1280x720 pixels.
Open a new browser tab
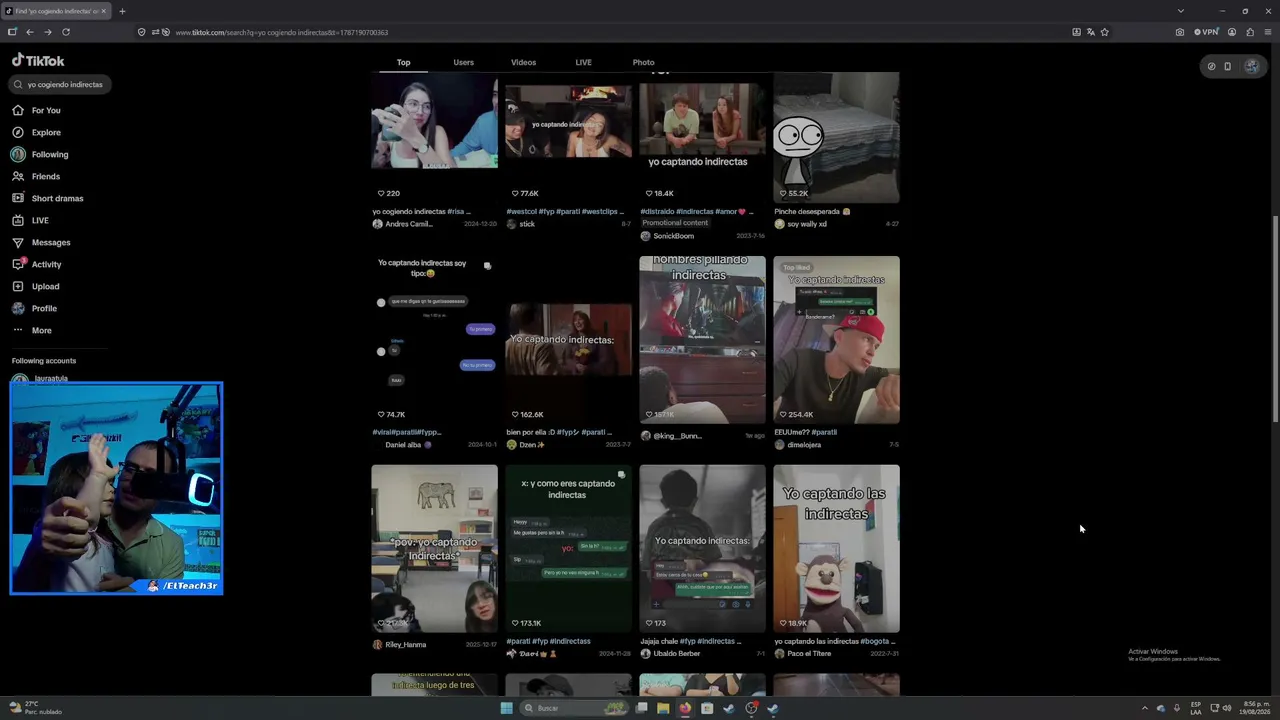pos(122,11)
